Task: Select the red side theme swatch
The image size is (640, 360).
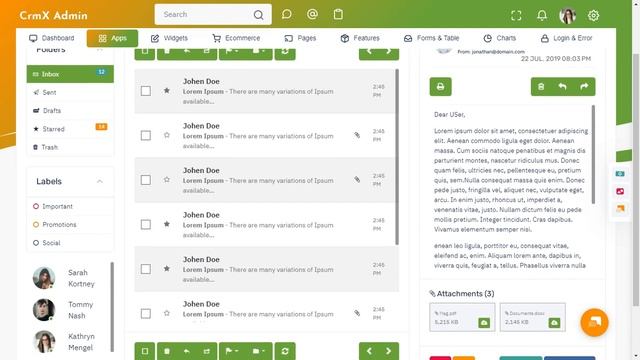Action: (620, 191)
